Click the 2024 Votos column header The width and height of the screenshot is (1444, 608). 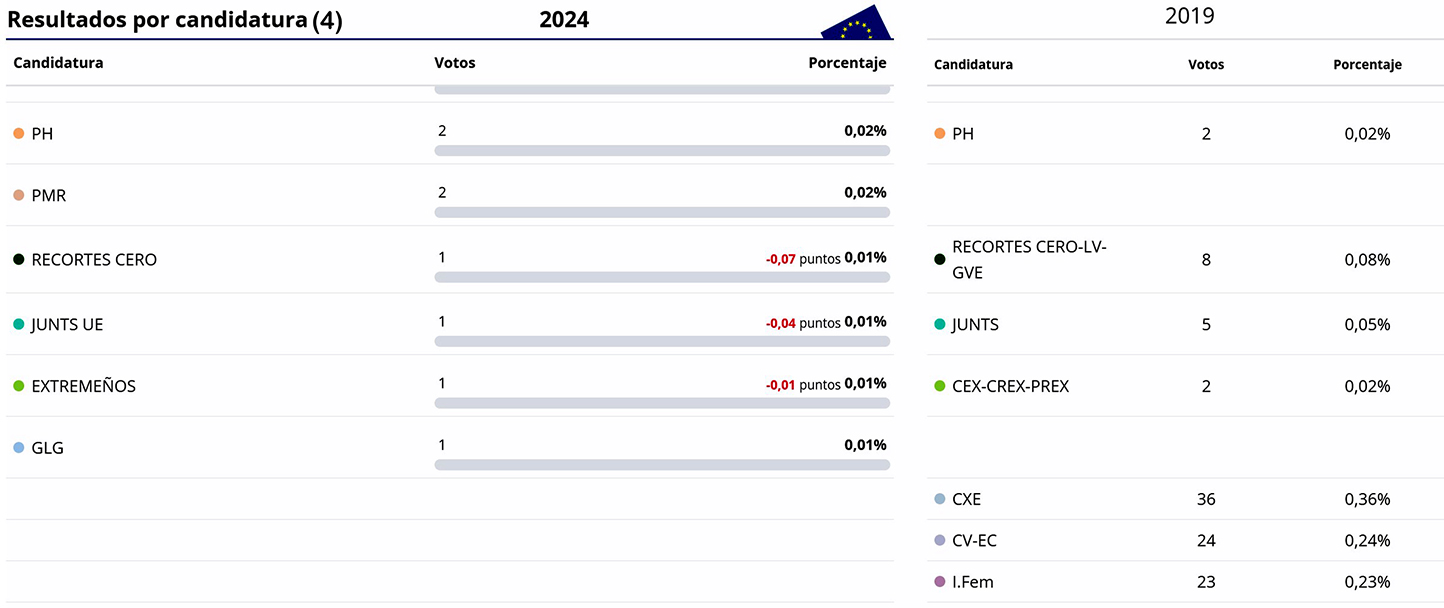pos(455,63)
